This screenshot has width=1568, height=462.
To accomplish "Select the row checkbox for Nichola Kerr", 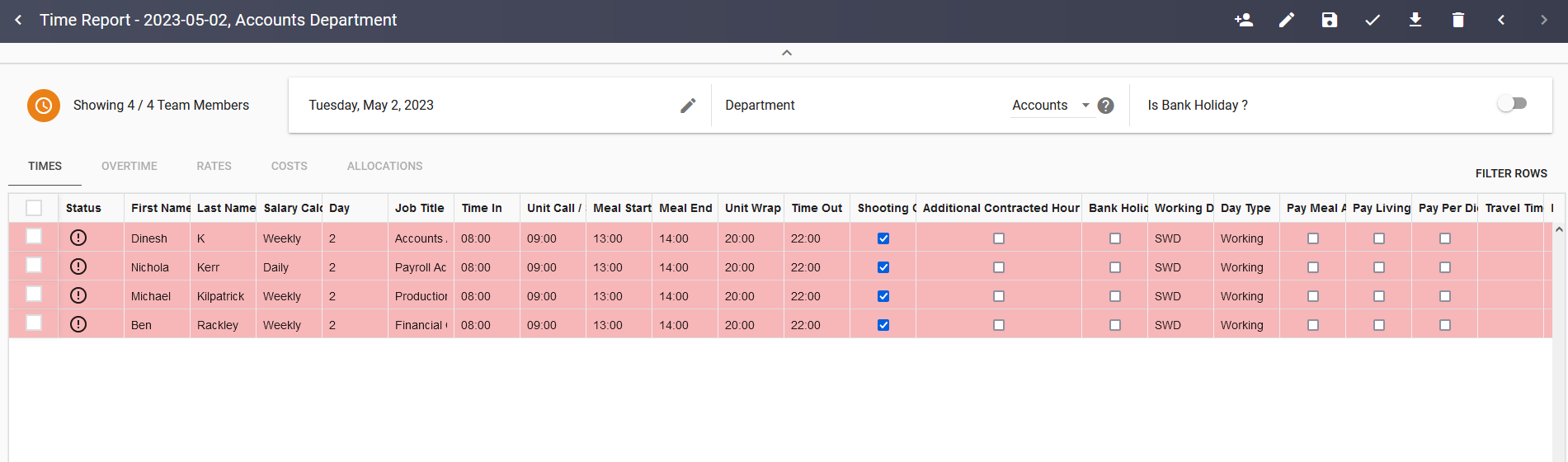I will click(x=34, y=266).
